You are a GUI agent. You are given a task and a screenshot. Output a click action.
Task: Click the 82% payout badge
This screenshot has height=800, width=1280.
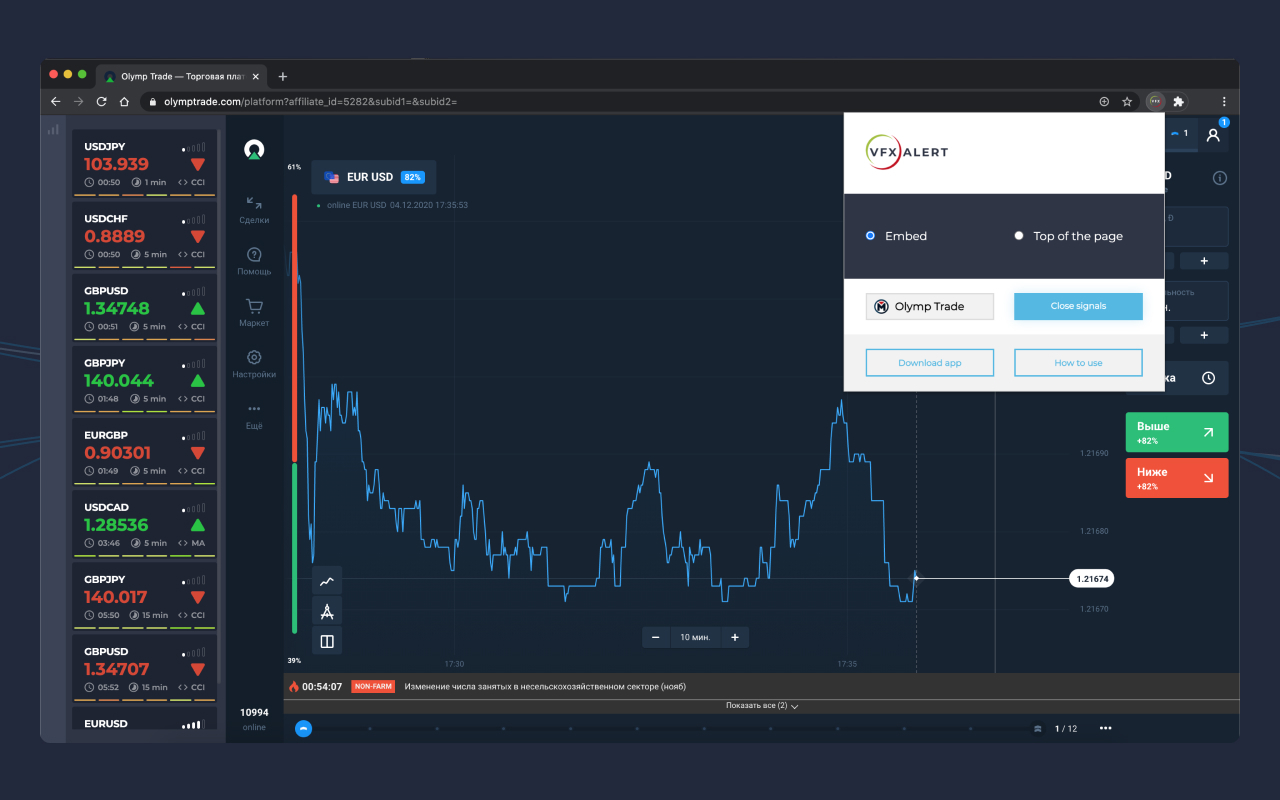[x=412, y=177]
